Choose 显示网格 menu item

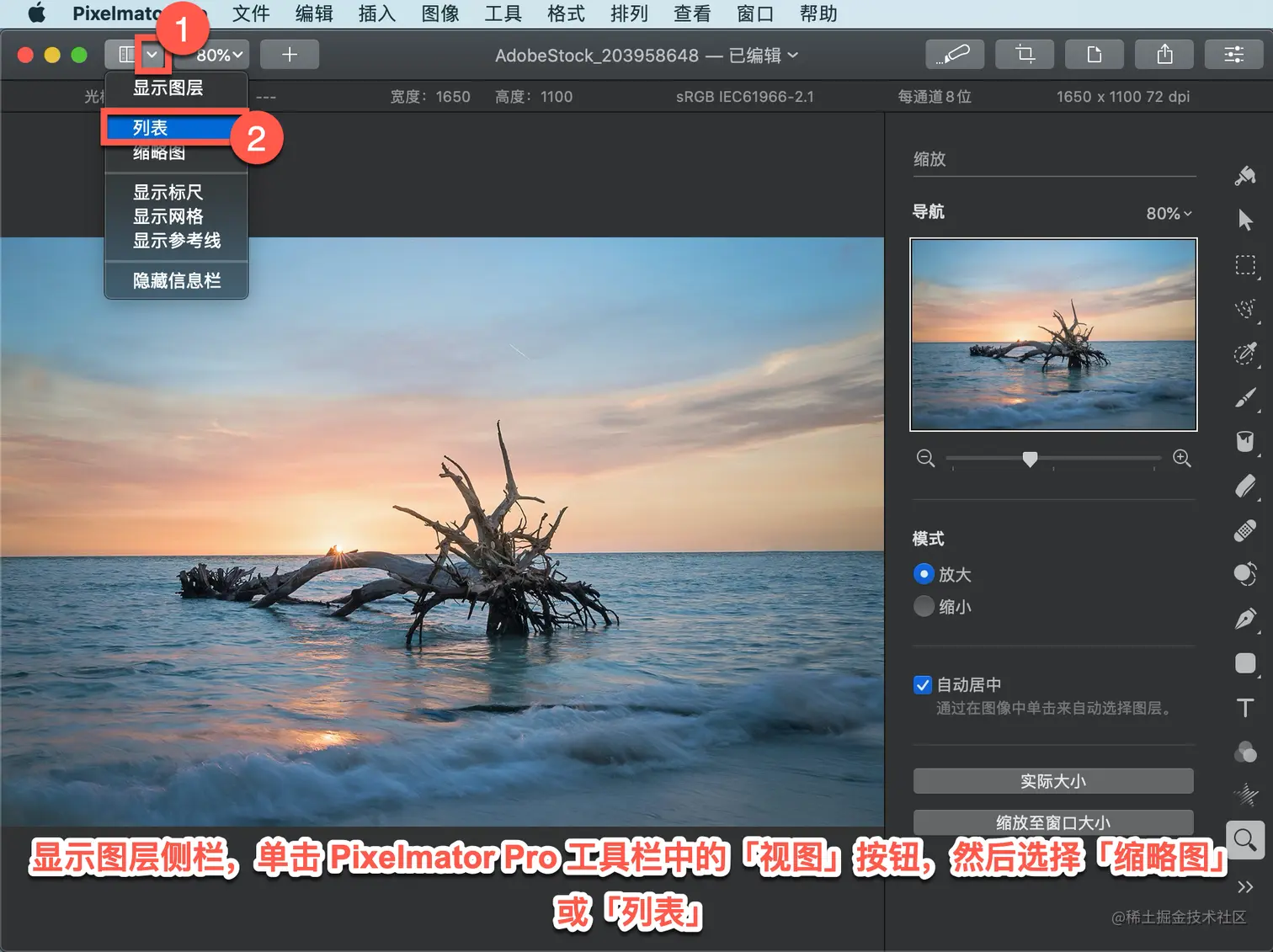point(176,216)
